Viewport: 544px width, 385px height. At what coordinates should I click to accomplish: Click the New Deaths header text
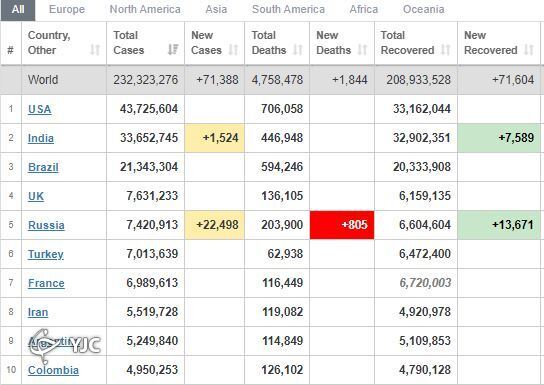tap(333, 43)
